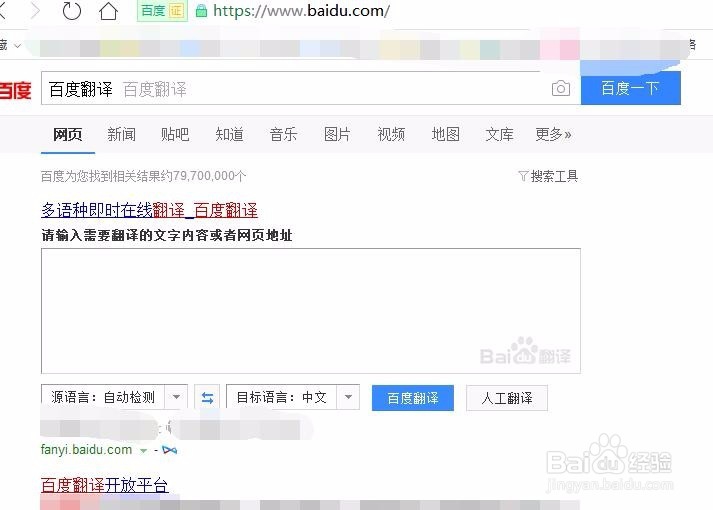Open the 贴吧 tab
This screenshot has height=510, width=713.
[x=175, y=134]
